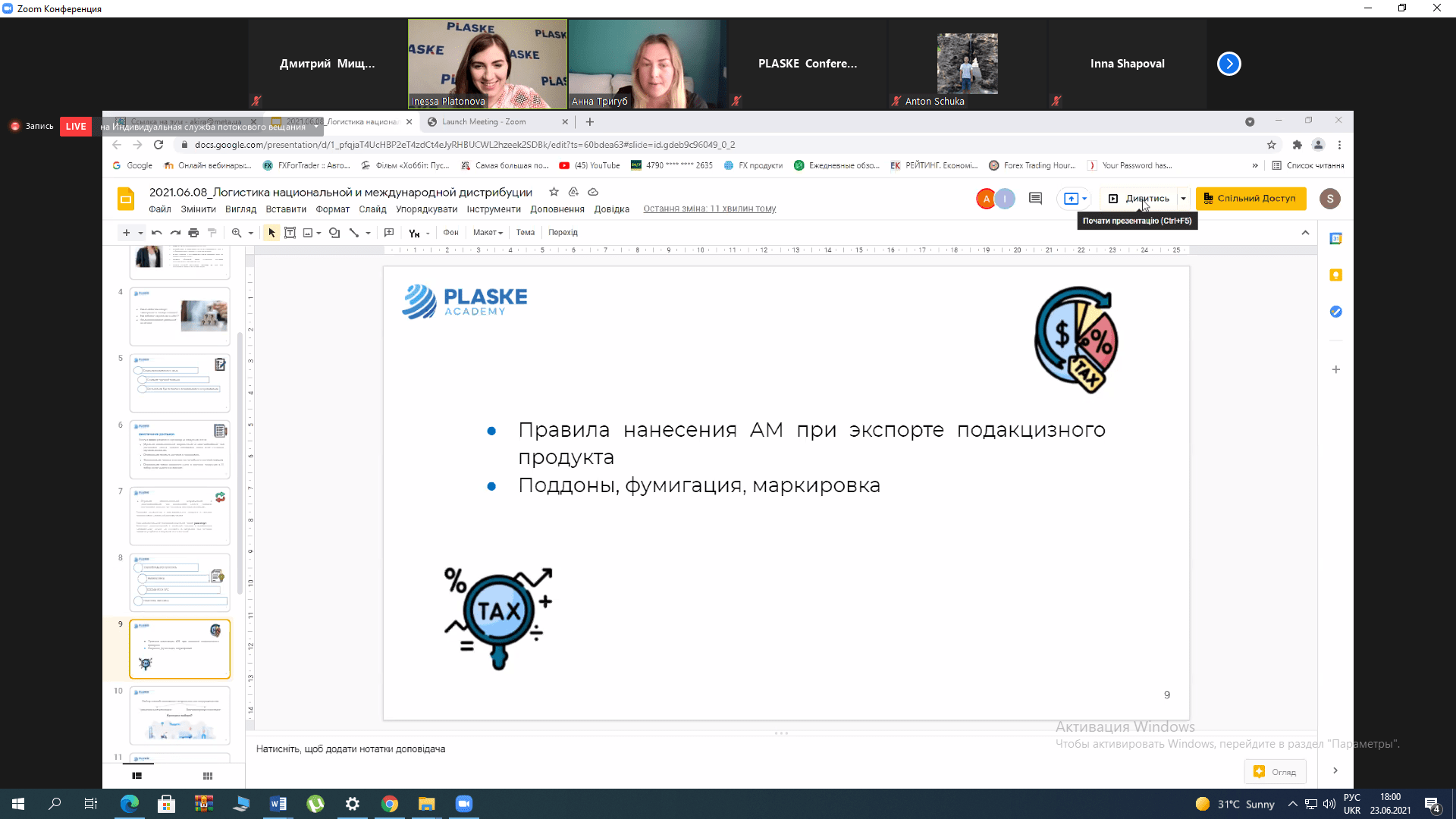1456x819 pixels.
Task: Open the Файл menu
Action: [159, 209]
